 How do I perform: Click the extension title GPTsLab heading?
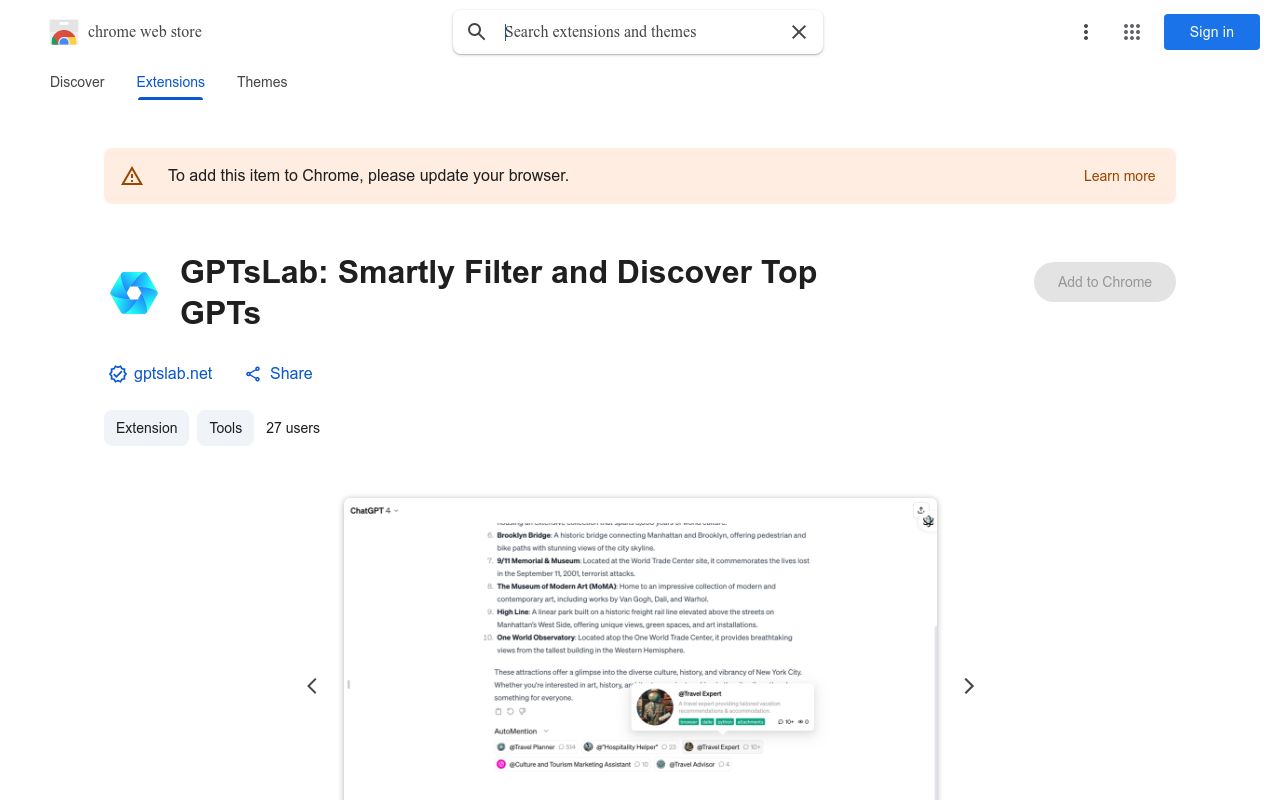point(499,292)
